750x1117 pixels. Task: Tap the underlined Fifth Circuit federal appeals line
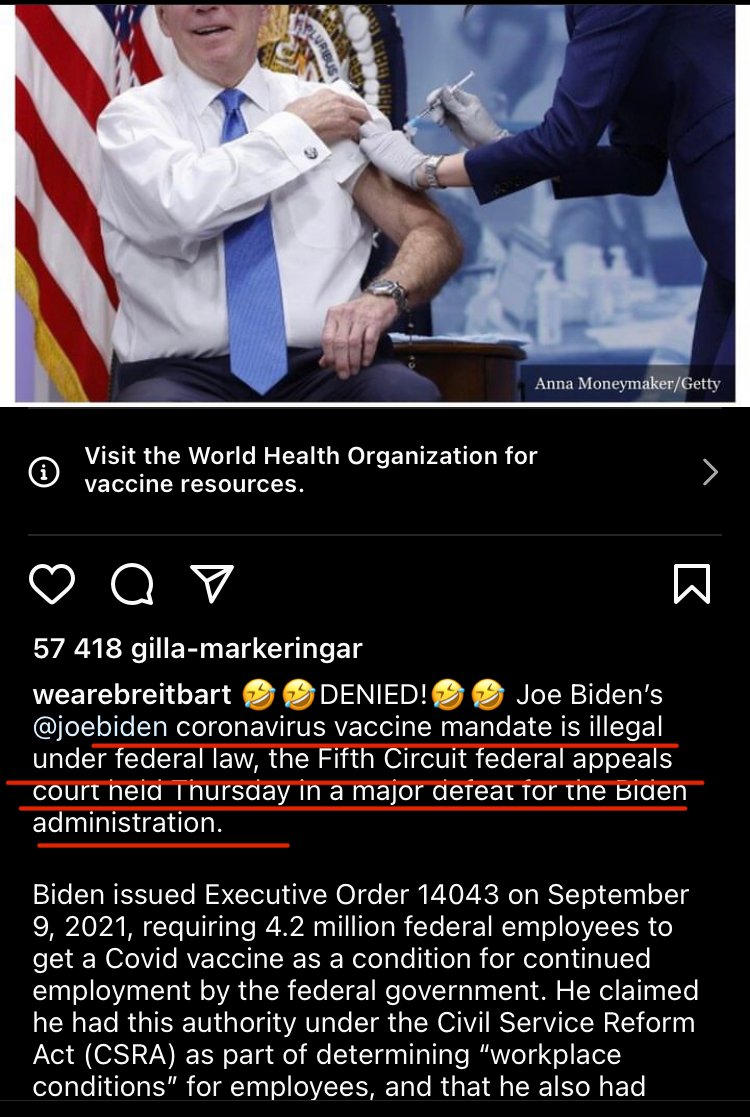tap(353, 759)
